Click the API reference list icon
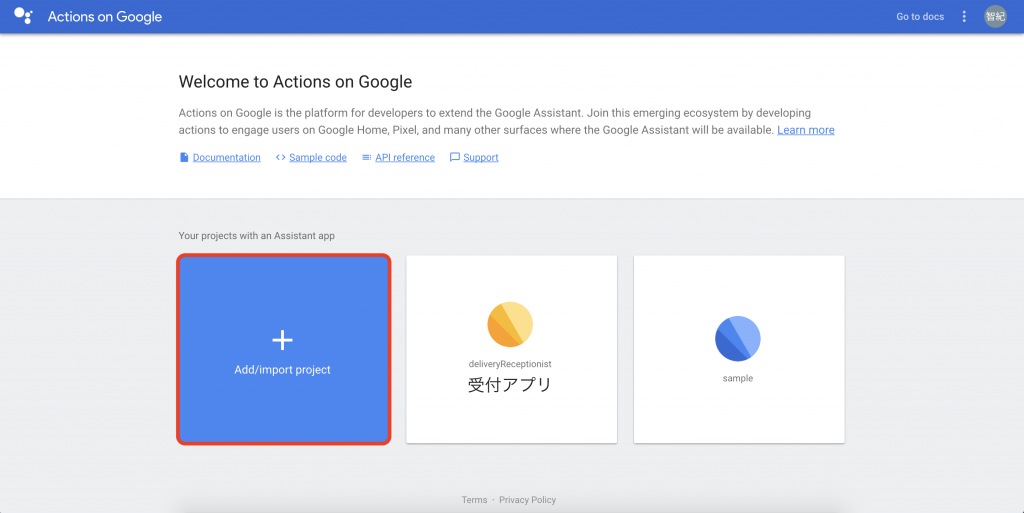Image resolution: width=1024 pixels, height=513 pixels. [366, 157]
